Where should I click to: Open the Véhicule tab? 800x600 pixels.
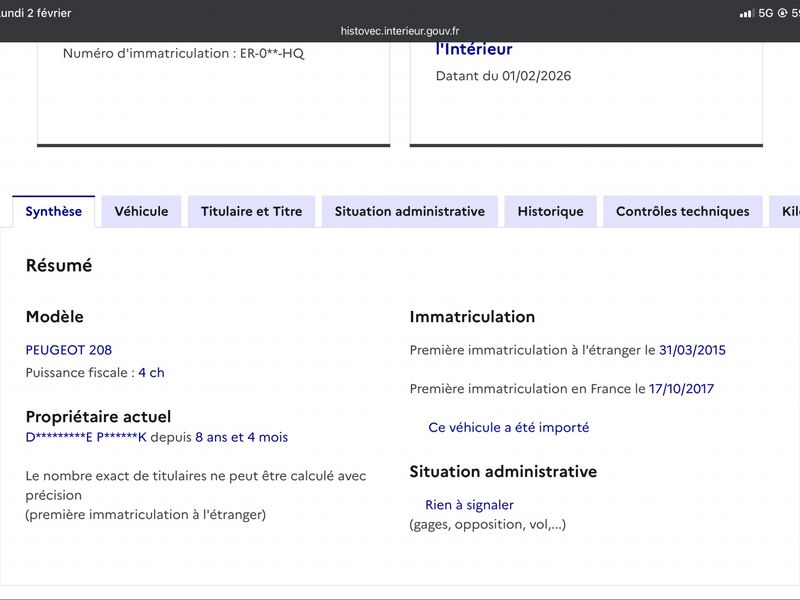pos(141,211)
